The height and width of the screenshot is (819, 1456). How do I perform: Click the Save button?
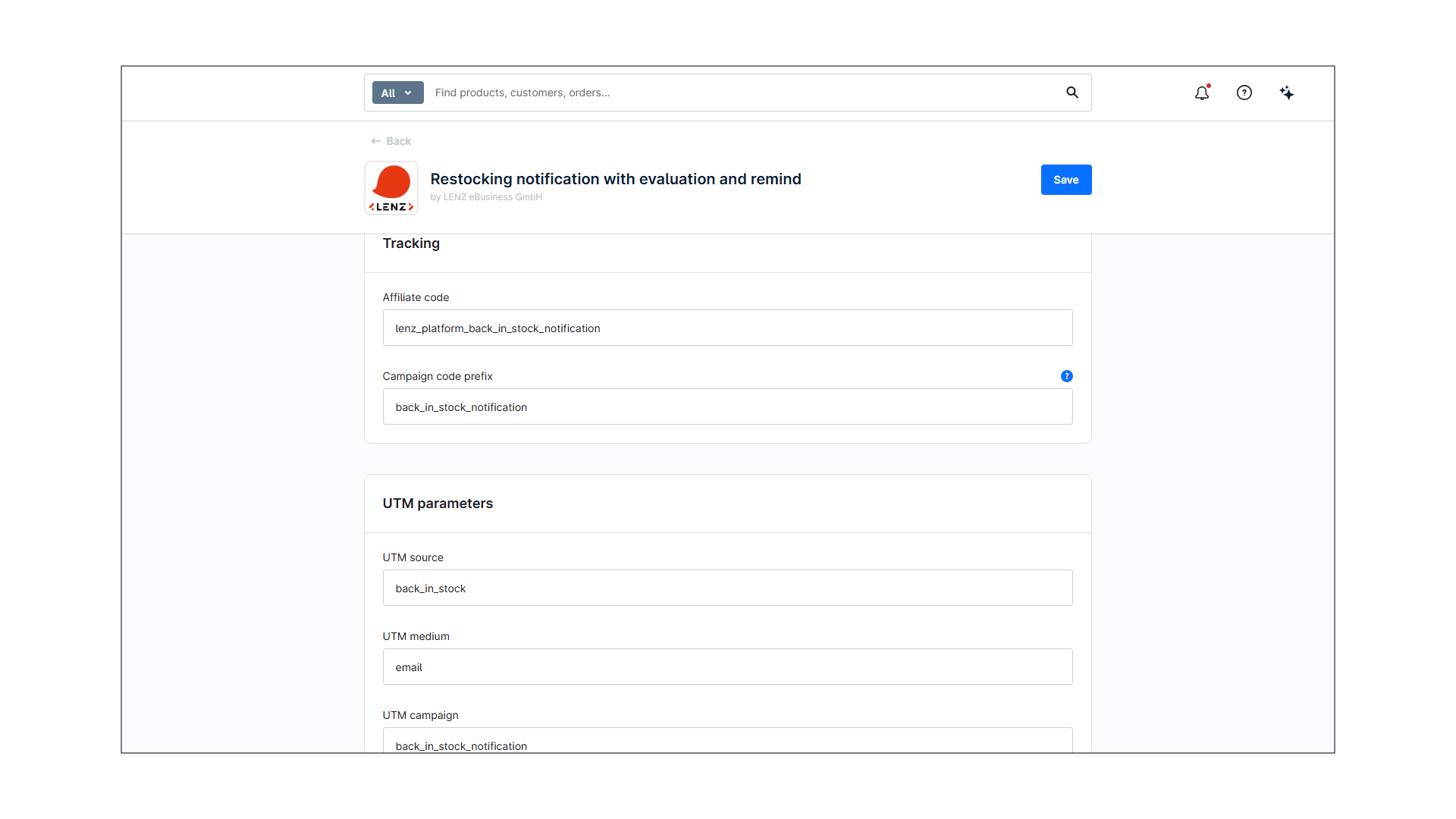(1065, 180)
